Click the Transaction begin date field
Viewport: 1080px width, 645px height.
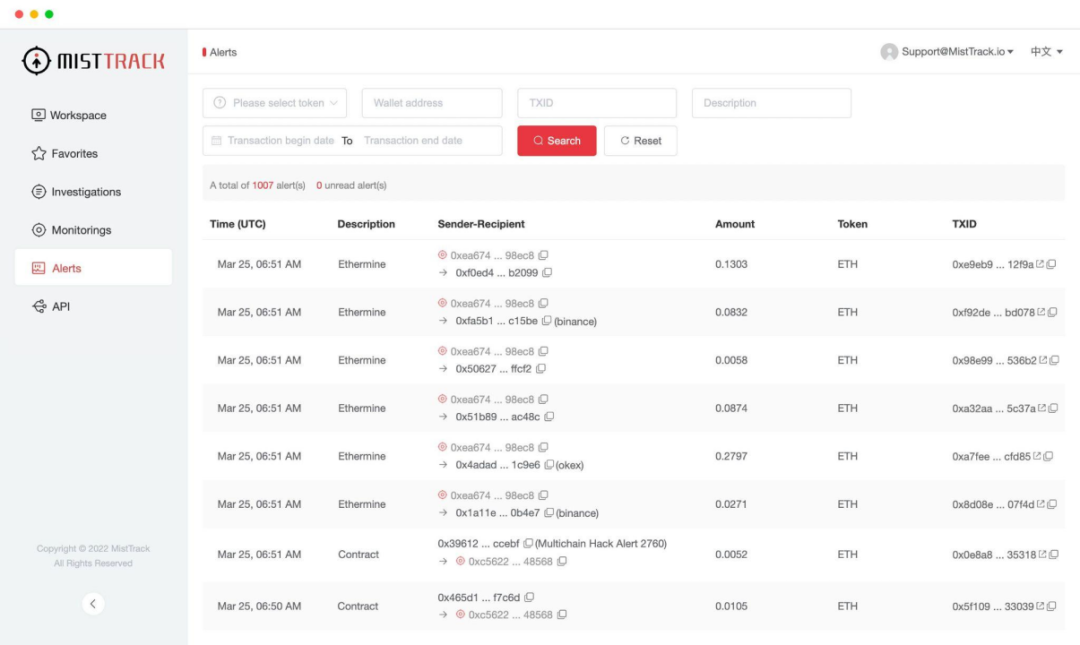280,141
